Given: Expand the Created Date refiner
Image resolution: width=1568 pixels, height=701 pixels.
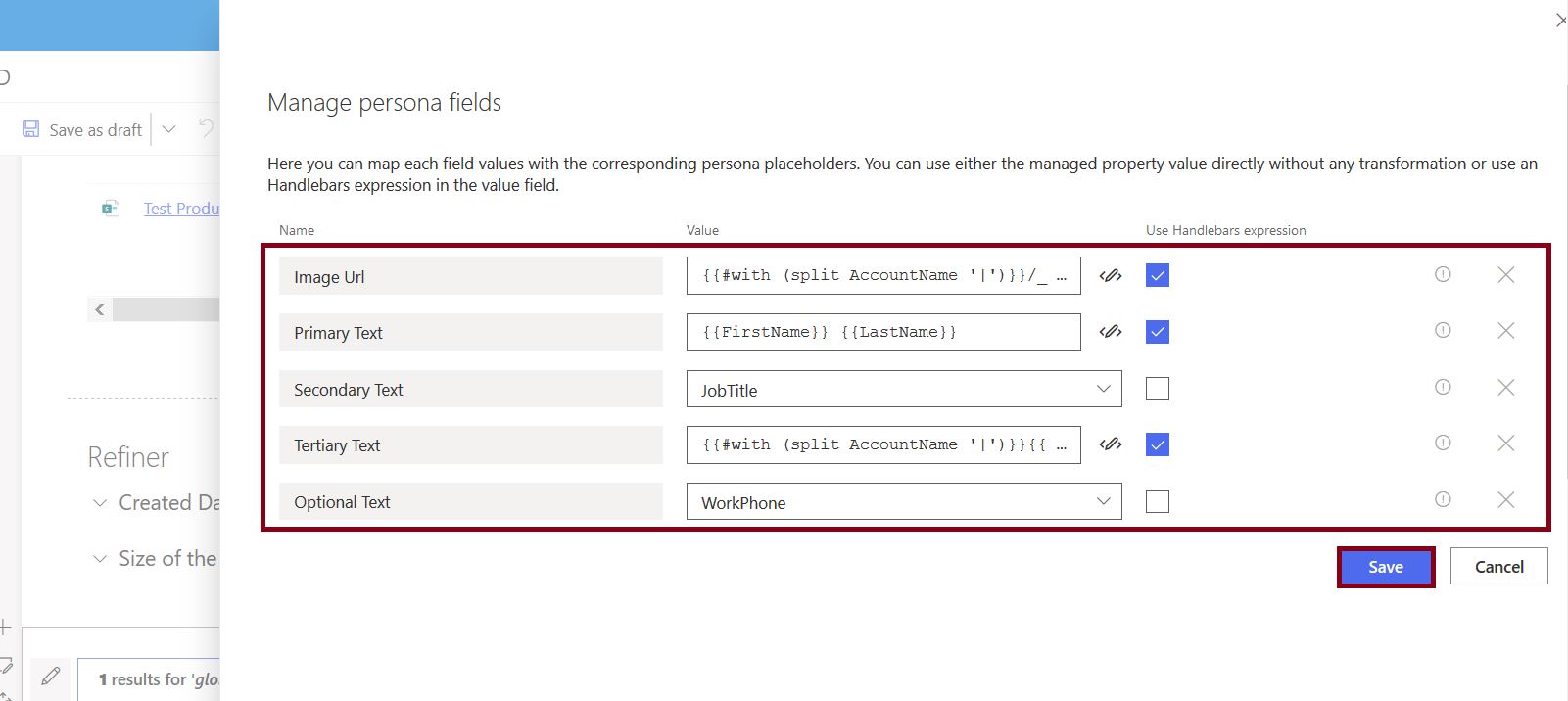Looking at the screenshot, I should pyautogui.click(x=99, y=503).
